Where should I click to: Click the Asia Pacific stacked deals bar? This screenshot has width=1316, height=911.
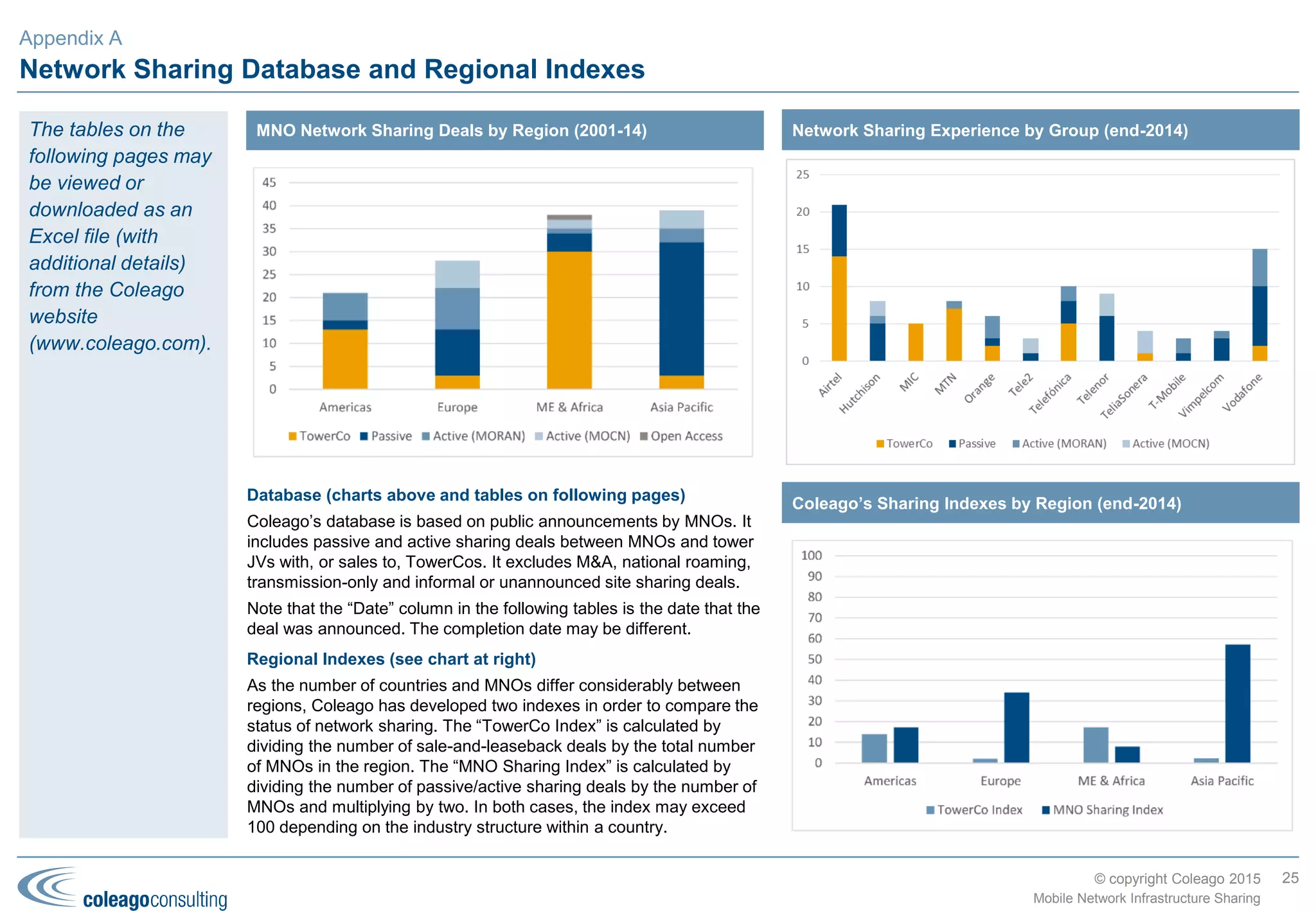click(x=681, y=299)
